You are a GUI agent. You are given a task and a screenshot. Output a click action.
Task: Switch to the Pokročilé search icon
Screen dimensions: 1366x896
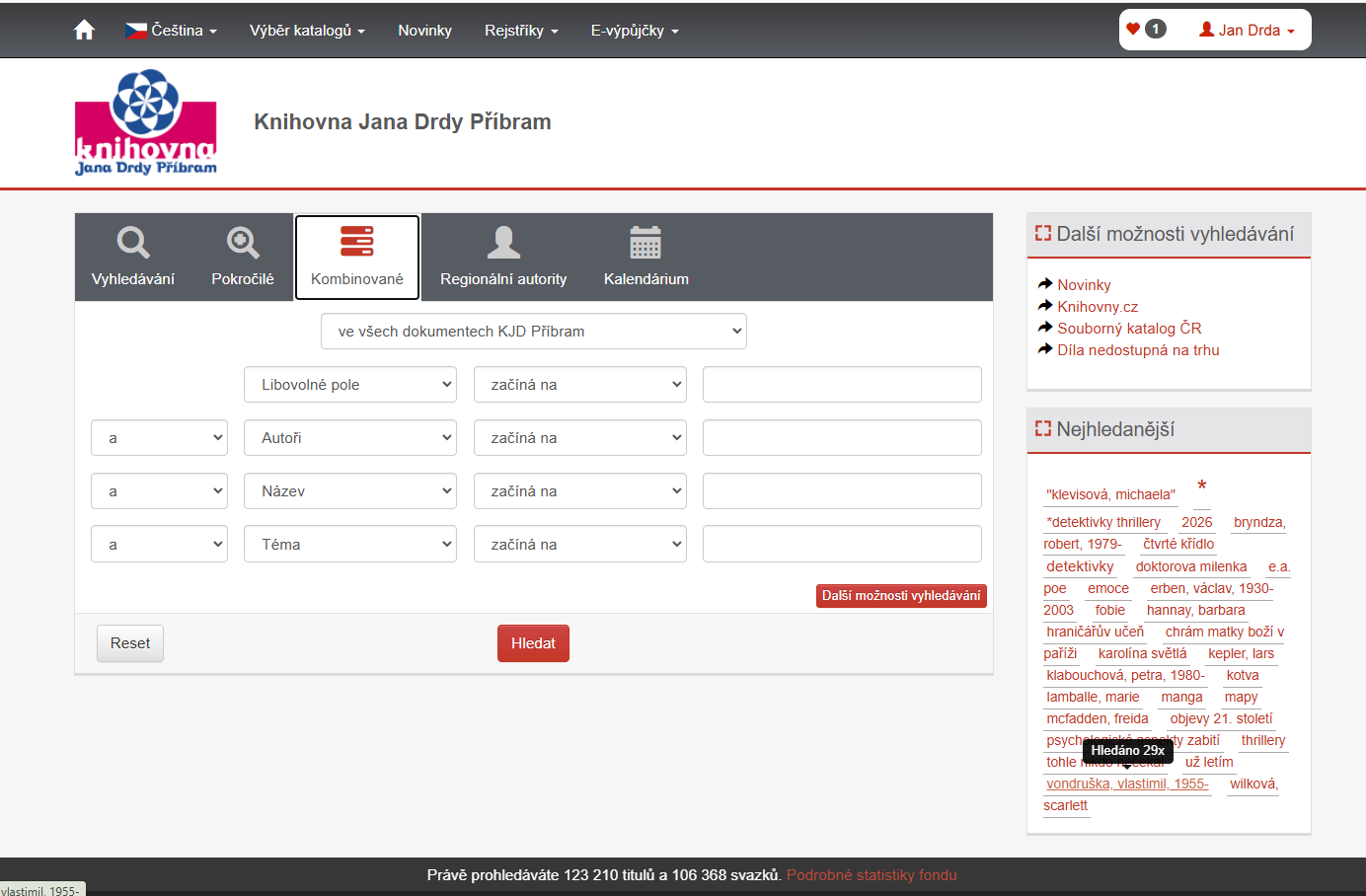tap(243, 242)
